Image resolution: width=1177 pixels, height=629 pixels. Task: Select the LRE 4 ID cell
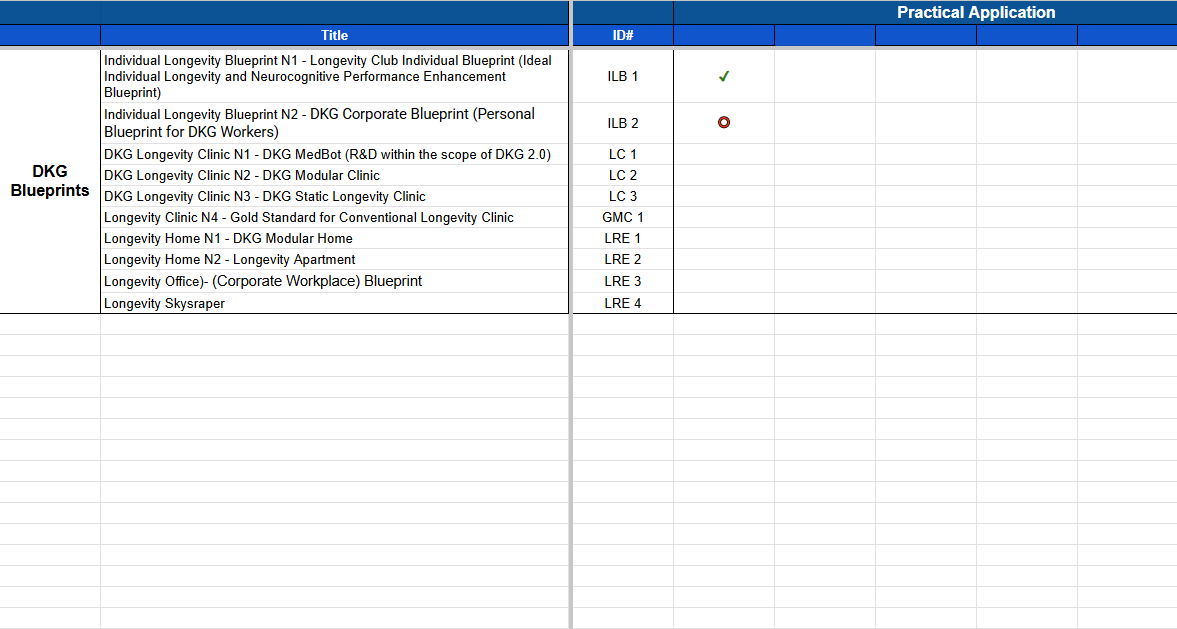(x=622, y=303)
